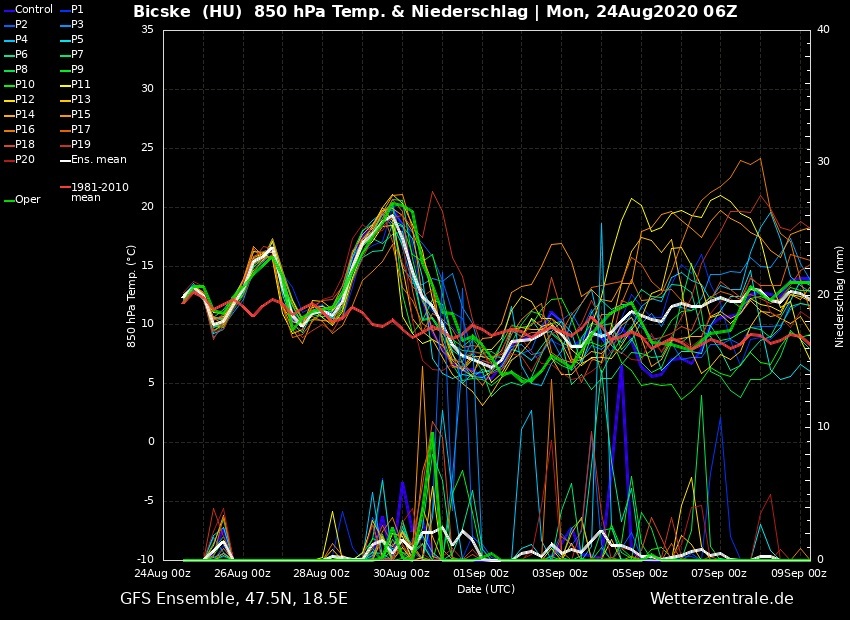This screenshot has width=850, height=620.
Task: Click the P16 legend label
Action: pyautogui.click(x=25, y=129)
